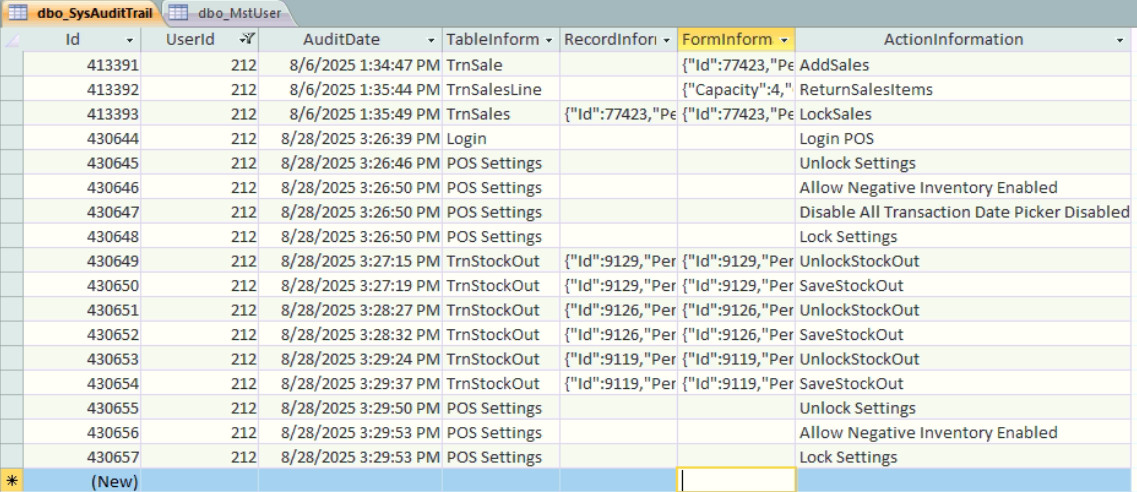Click the table icon on dbo_MstUser tab
This screenshot has height=492, width=1137.
(x=178, y=13)
